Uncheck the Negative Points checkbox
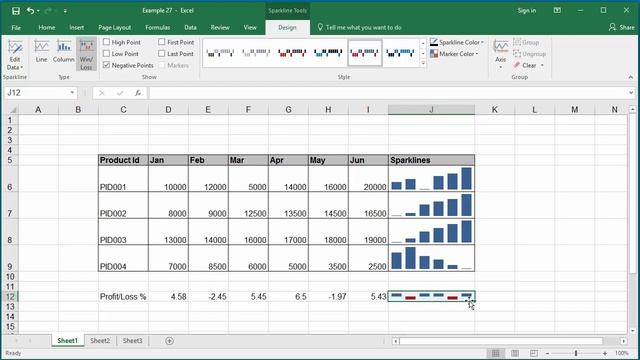 (x=107, y=65)
